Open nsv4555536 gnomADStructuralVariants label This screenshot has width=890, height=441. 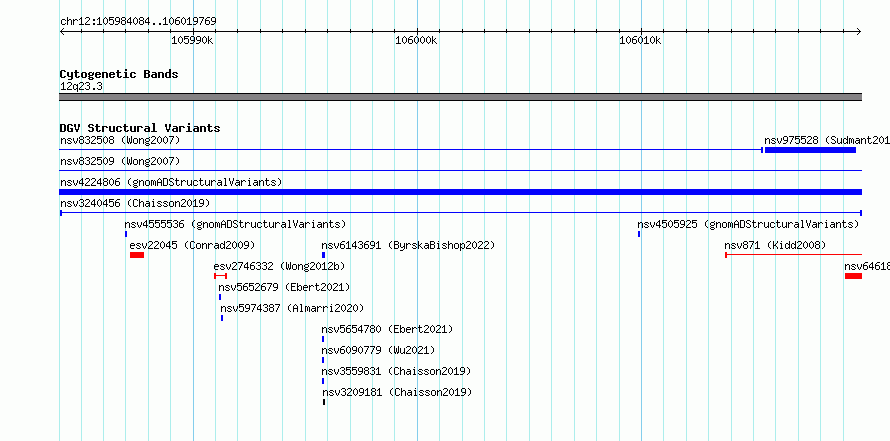point(235,224)
